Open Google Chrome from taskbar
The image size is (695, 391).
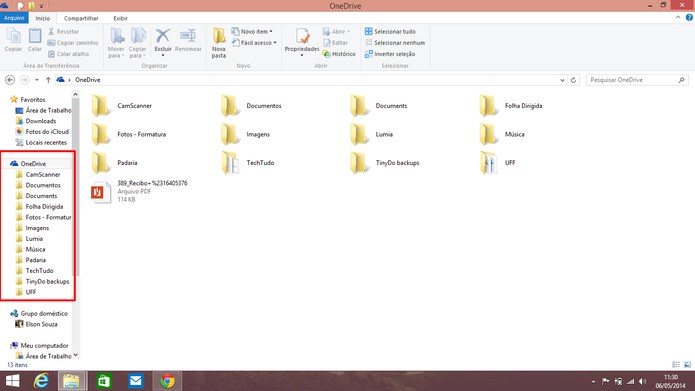tap(167, 381)
